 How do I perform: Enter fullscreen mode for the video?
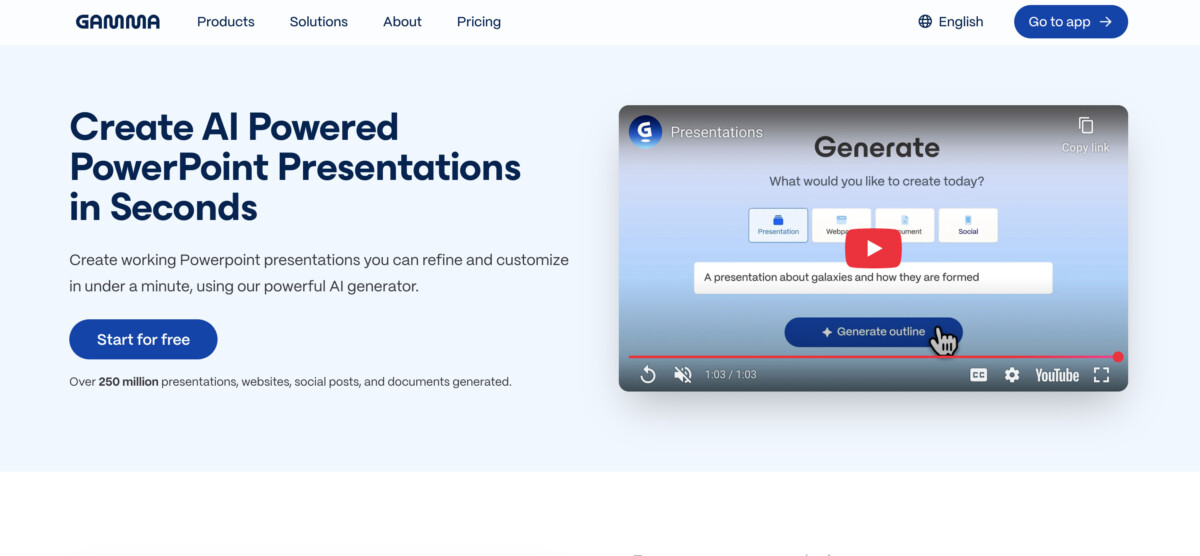click(x=1101, y=375)
